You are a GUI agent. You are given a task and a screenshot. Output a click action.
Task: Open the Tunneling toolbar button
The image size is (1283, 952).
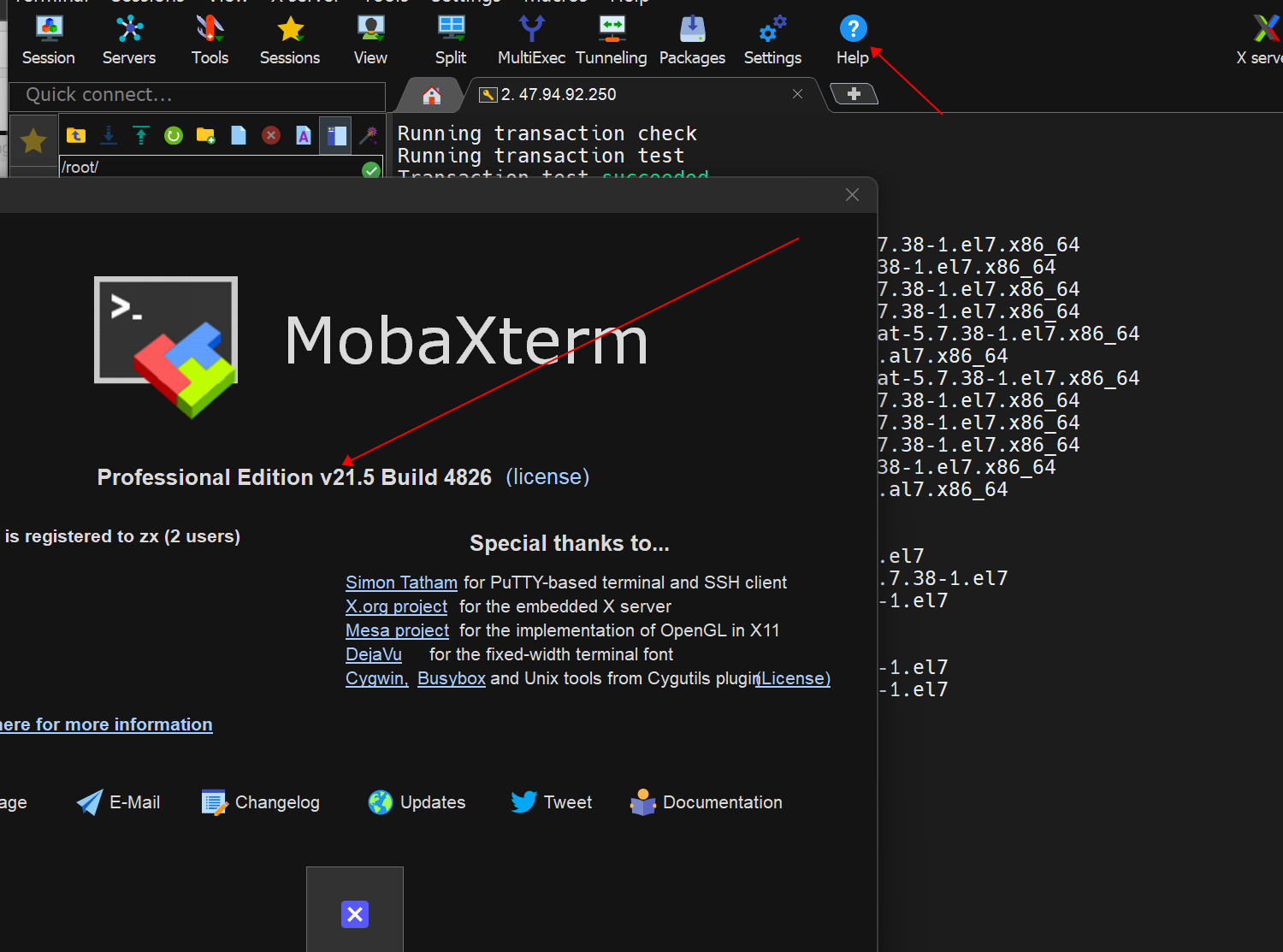[612, 40]
